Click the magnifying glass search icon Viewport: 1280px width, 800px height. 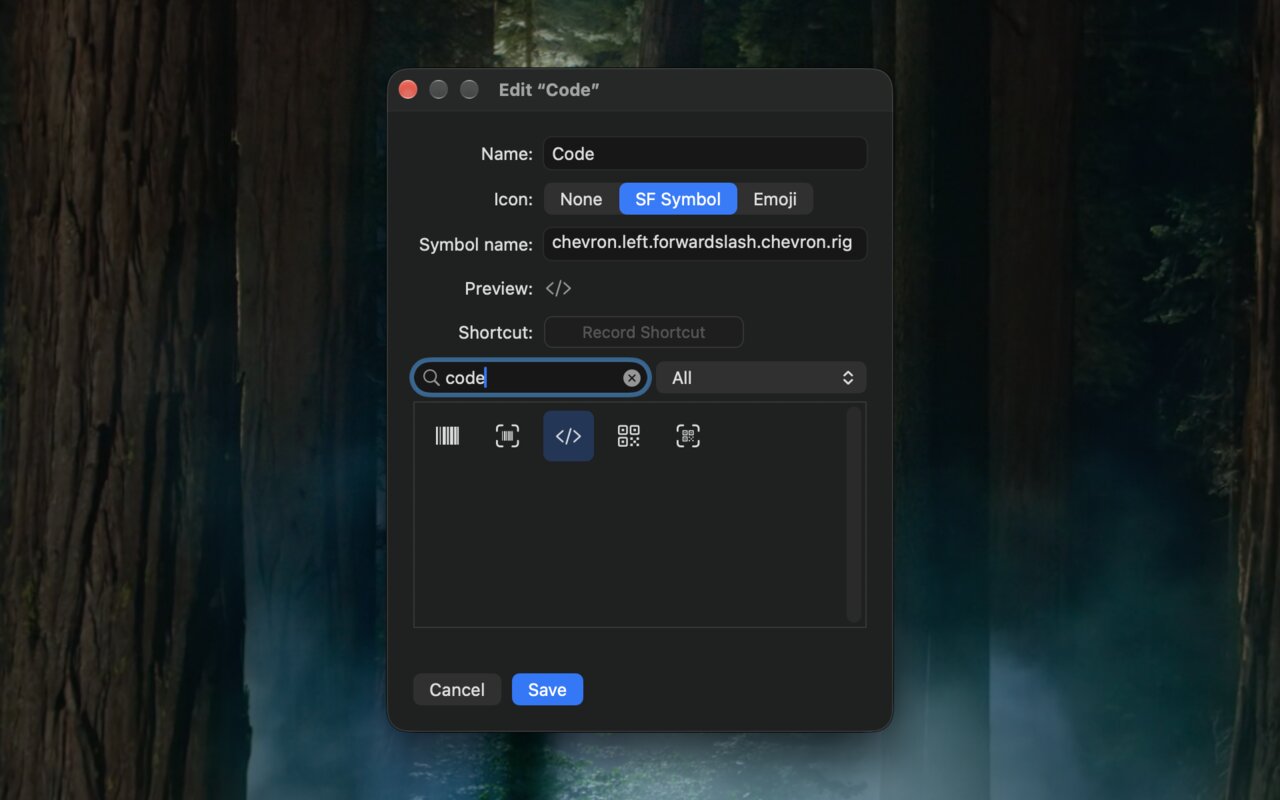tap(431, 378)
